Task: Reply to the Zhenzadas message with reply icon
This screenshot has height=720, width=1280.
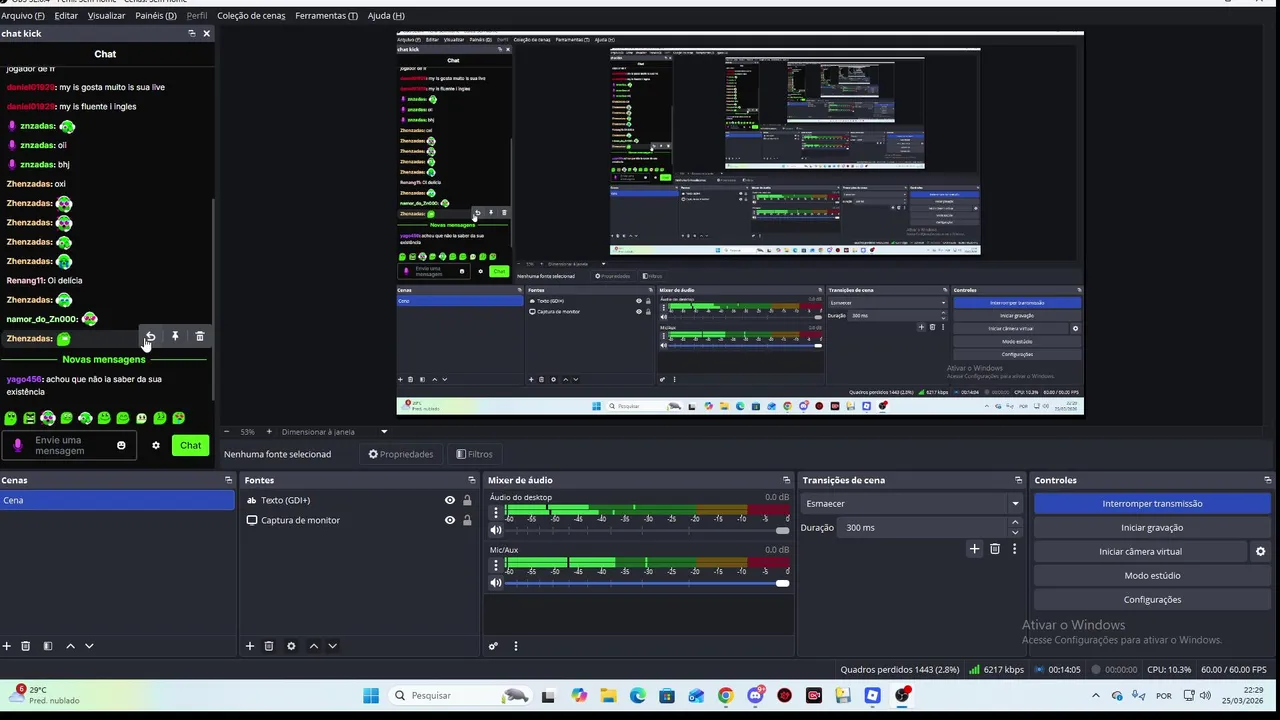Action: 150,337
